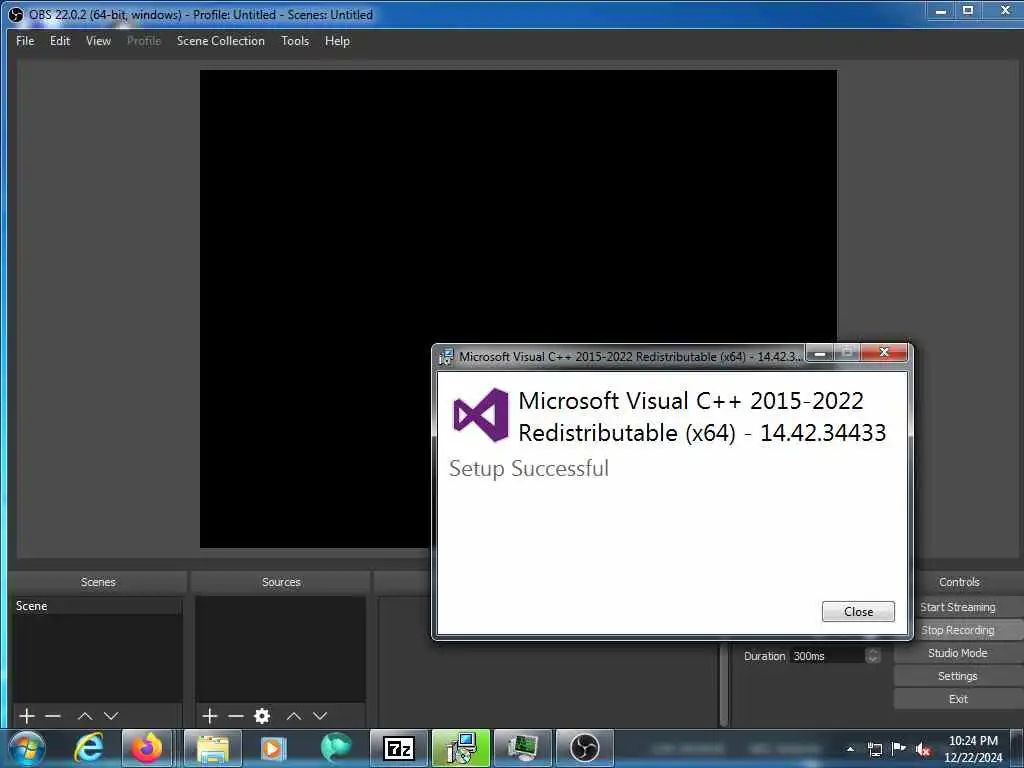Open the Windows Start menu
This screenshot has height=768, width=1024.
(27, 748)
